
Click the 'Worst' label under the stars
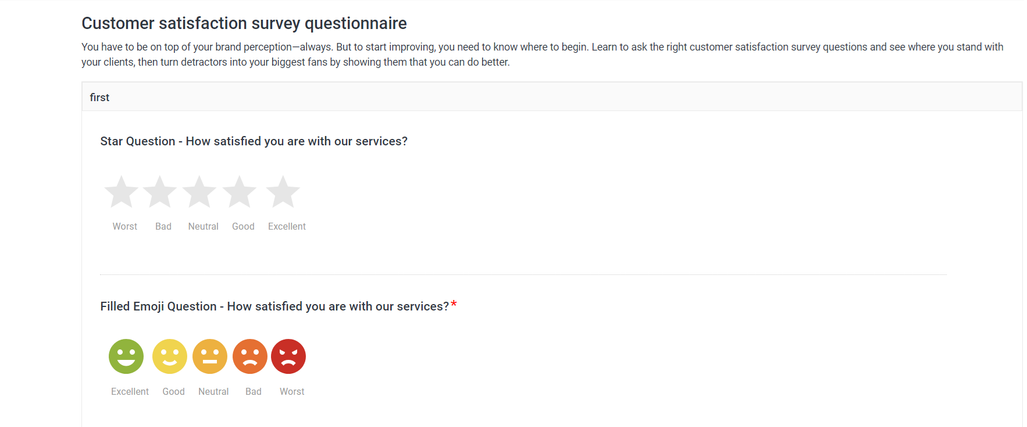(125, 227)
